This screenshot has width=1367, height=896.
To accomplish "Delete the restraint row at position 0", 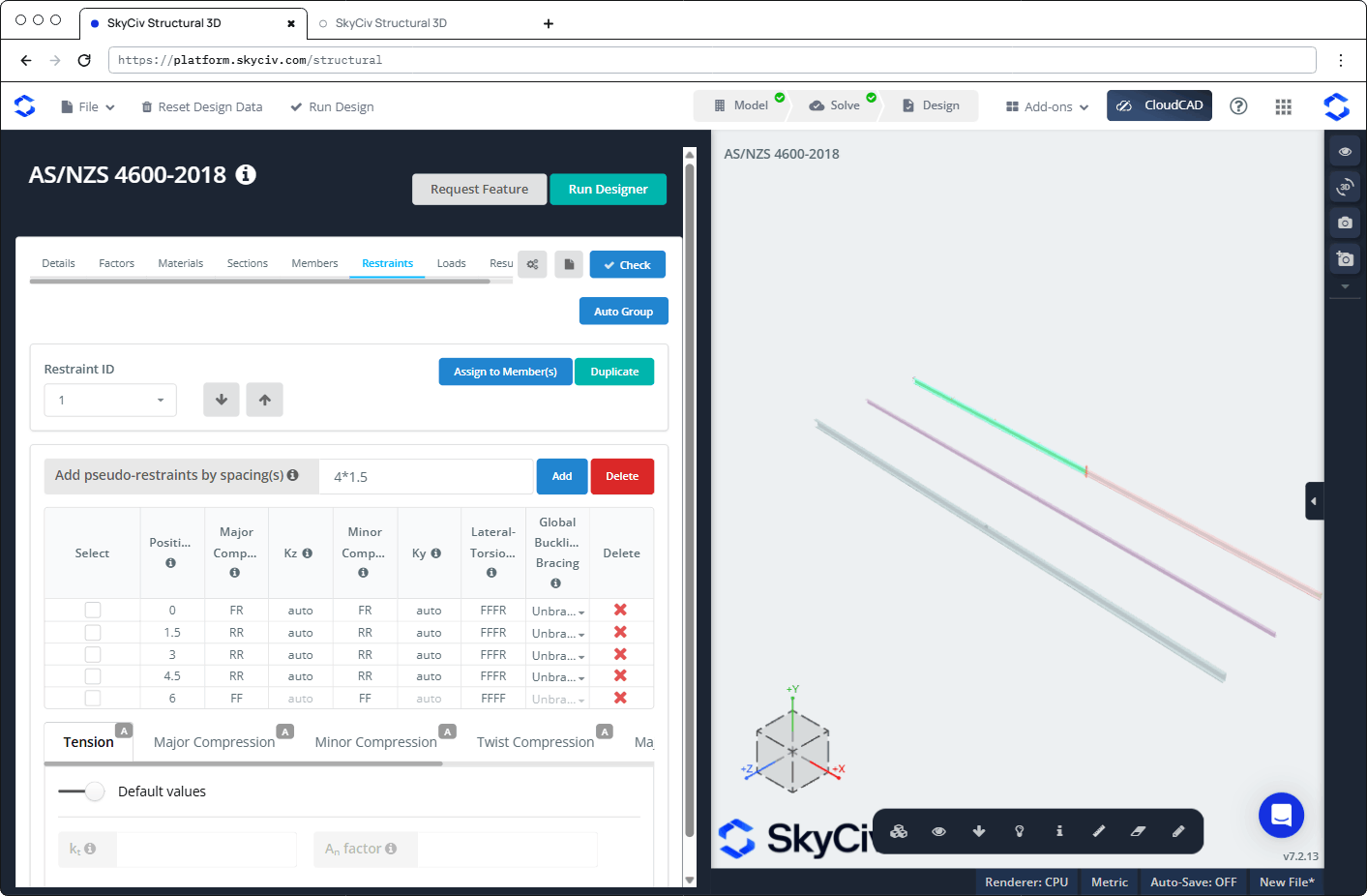I will [x=620, y=610].
